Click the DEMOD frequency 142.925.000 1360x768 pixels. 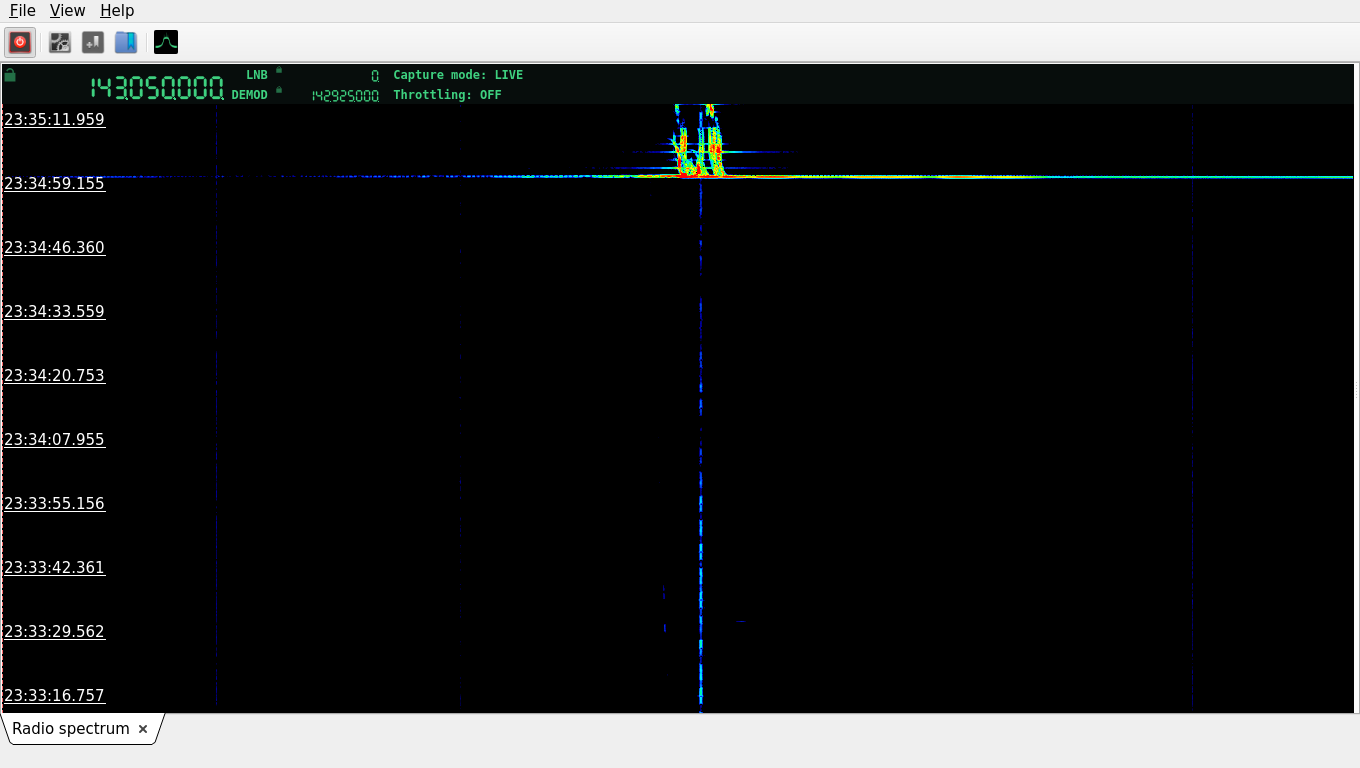pyautogui.click(x=345, y=96)
